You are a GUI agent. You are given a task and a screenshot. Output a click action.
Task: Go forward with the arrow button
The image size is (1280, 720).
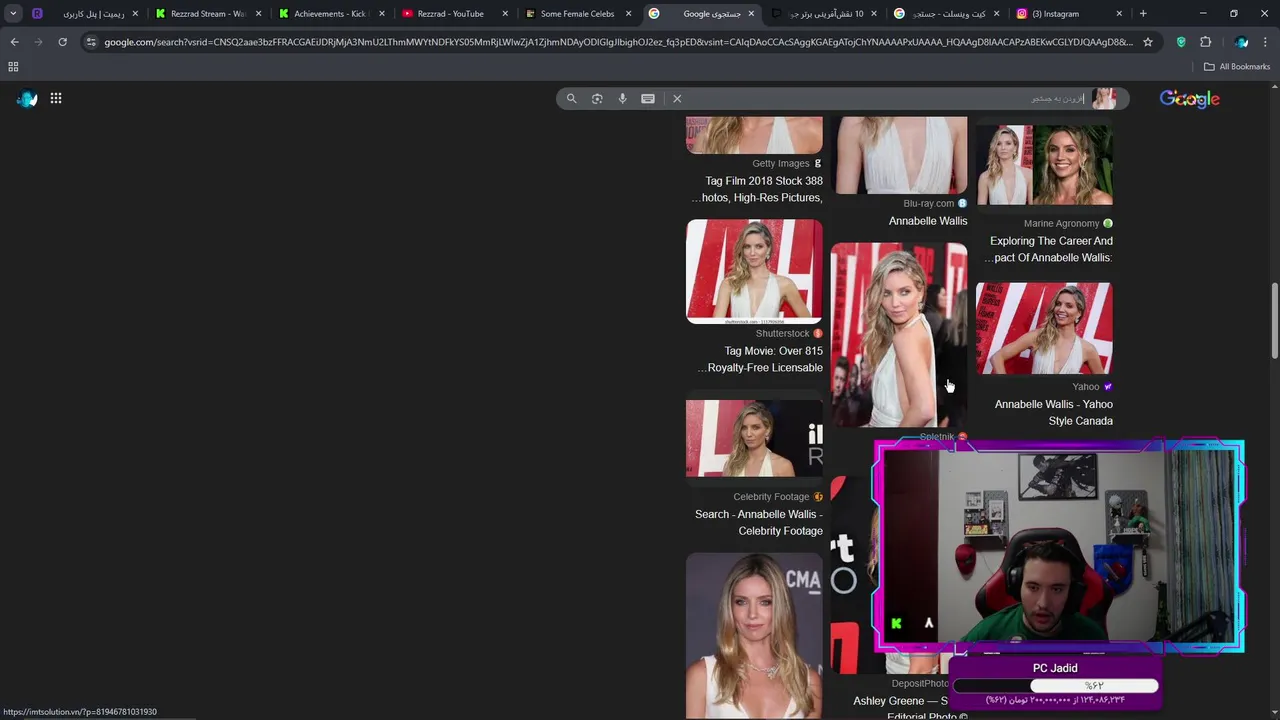(38, 42)
